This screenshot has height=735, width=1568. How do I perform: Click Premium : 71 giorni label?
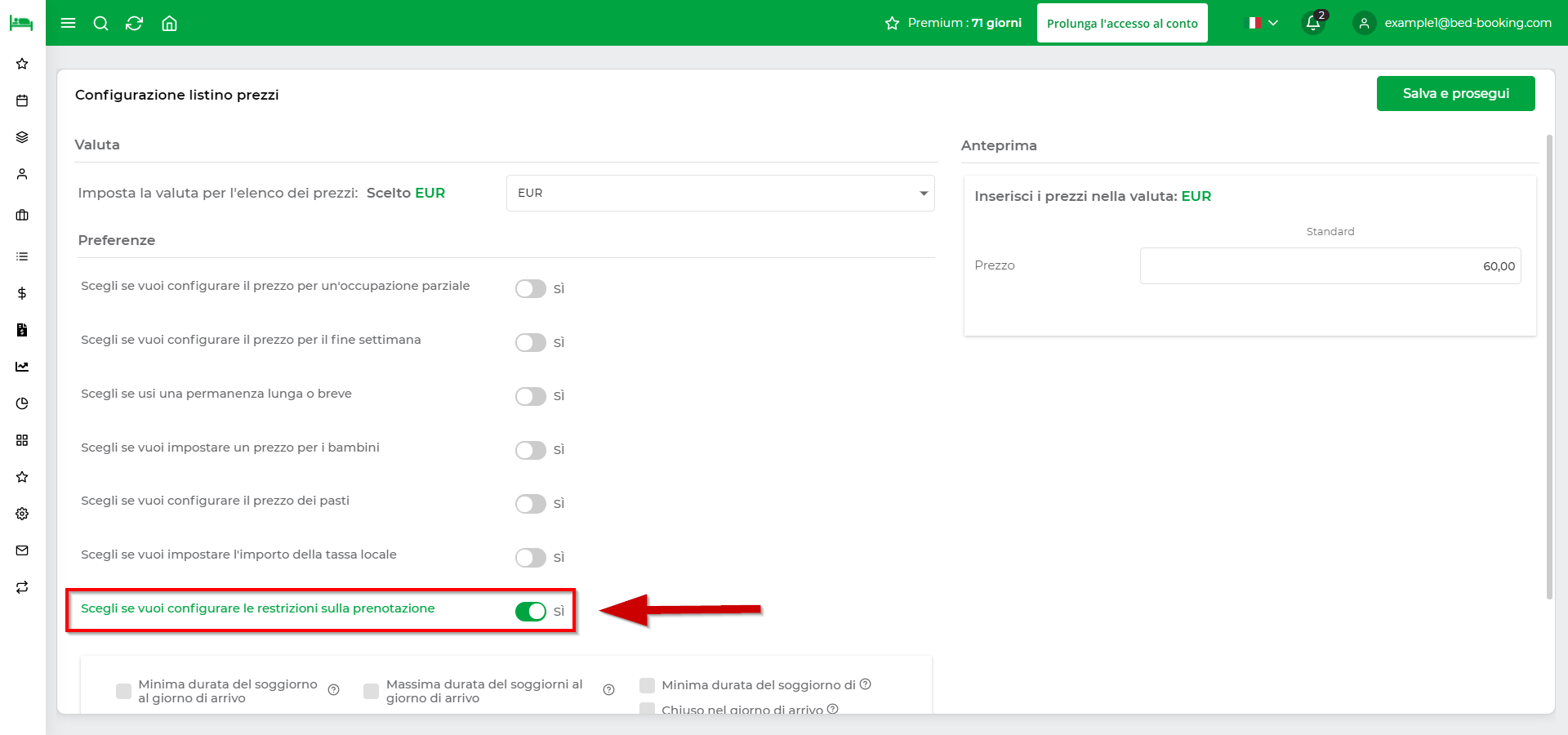click(x=964, y=23)
